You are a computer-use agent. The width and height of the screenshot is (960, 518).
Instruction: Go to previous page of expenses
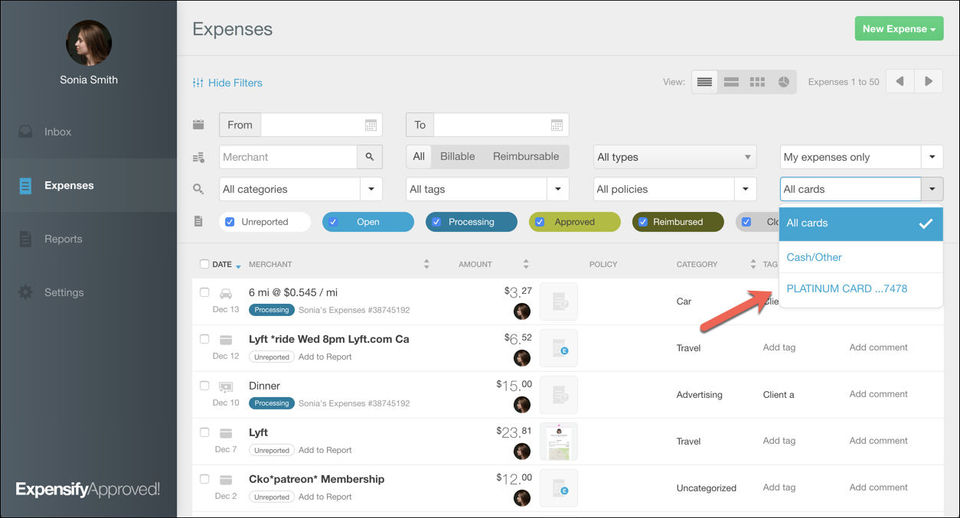899,82
